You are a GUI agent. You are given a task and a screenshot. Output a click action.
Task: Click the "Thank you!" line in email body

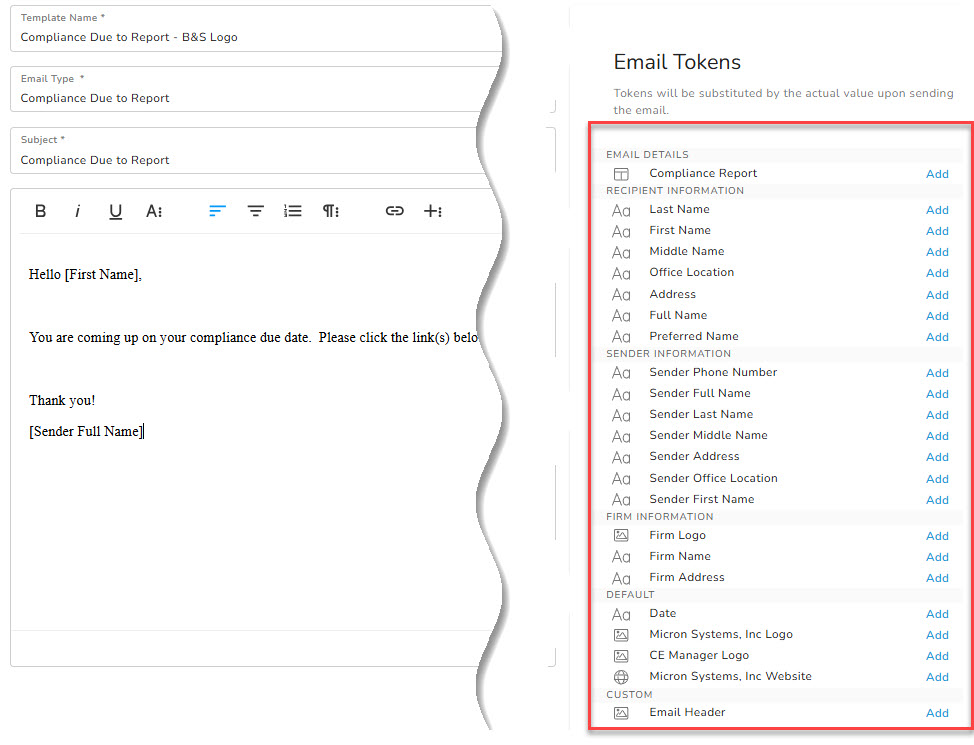point(62,401)
